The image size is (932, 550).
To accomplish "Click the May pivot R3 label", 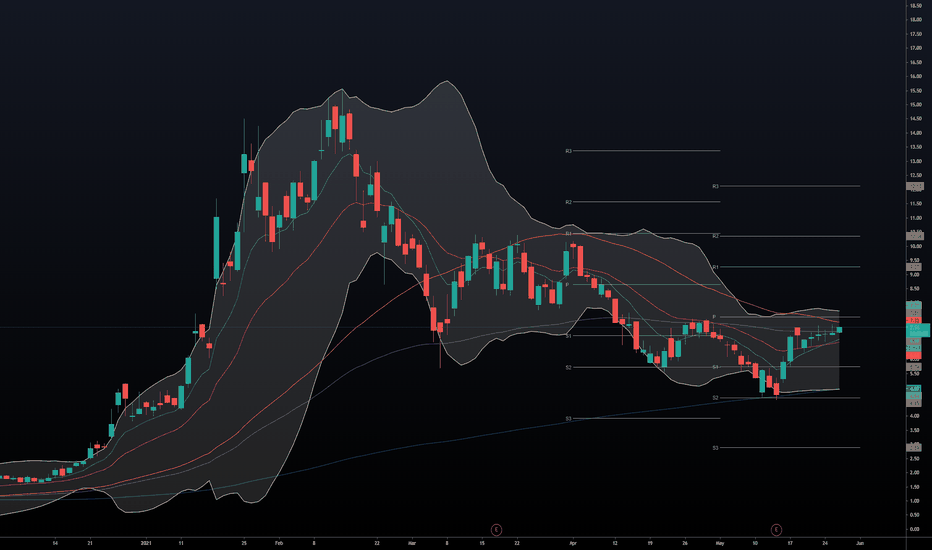I will coord(716,186).
